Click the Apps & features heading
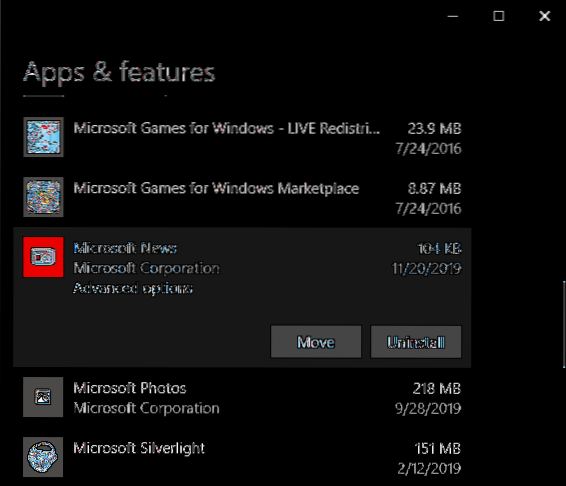Viewport: 566px width, 486px height. click(119, 73)
